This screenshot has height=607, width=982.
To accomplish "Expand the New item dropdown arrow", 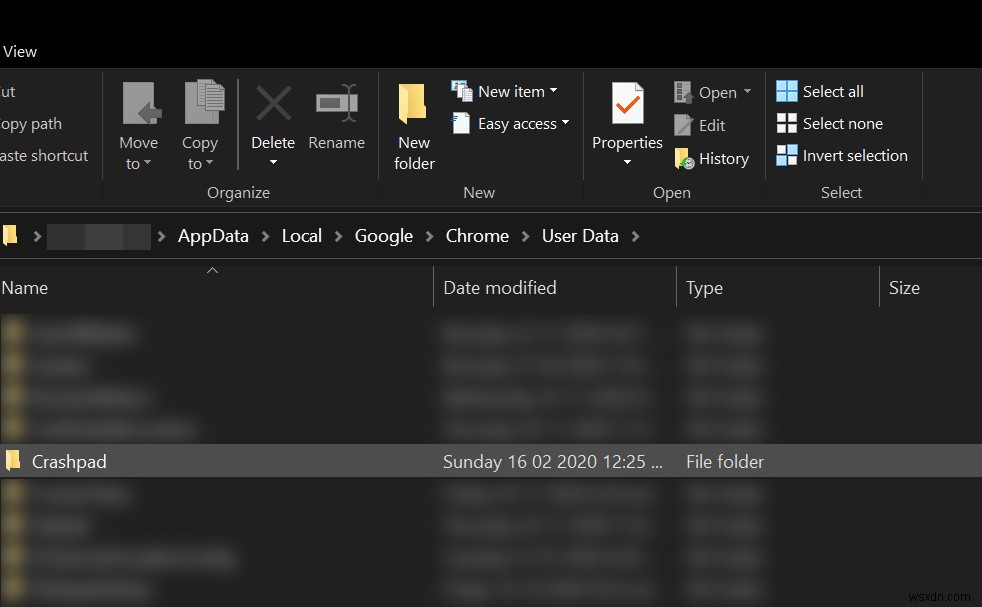I will [554, 91].
